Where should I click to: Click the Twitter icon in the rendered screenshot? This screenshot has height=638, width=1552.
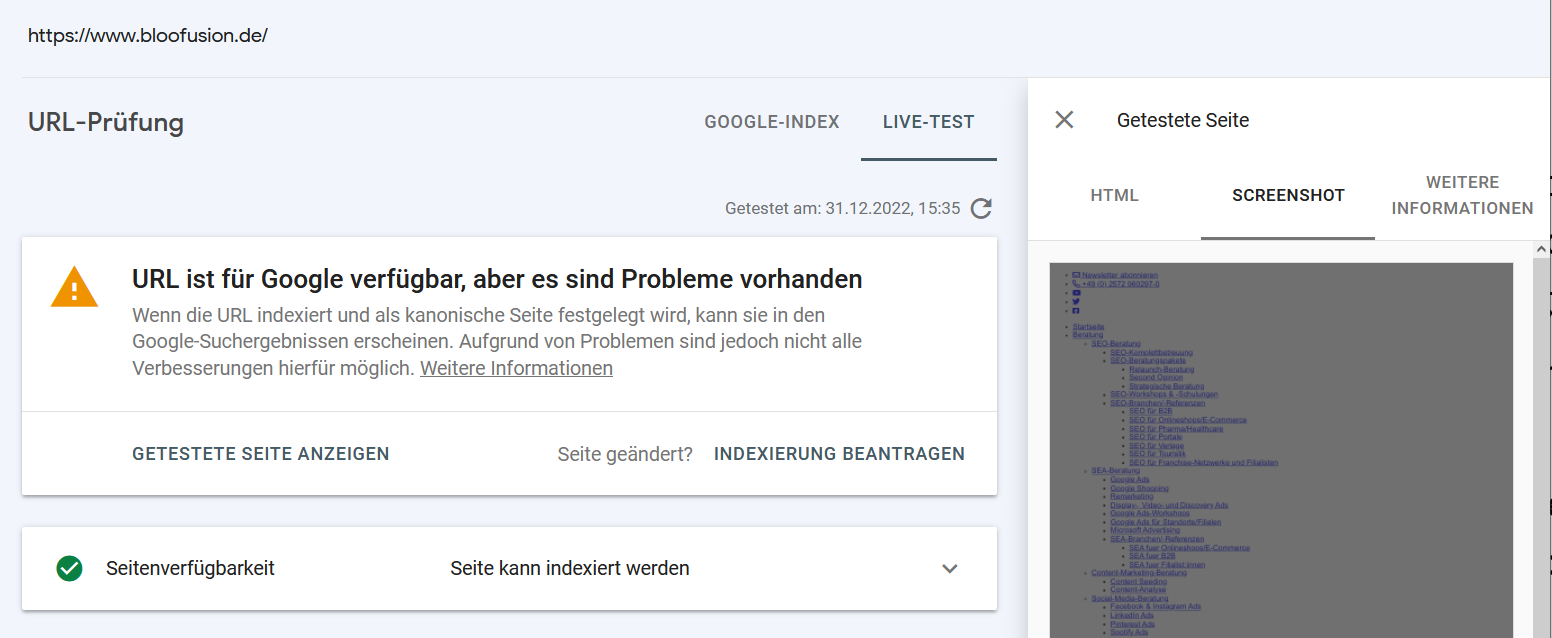1076,302
